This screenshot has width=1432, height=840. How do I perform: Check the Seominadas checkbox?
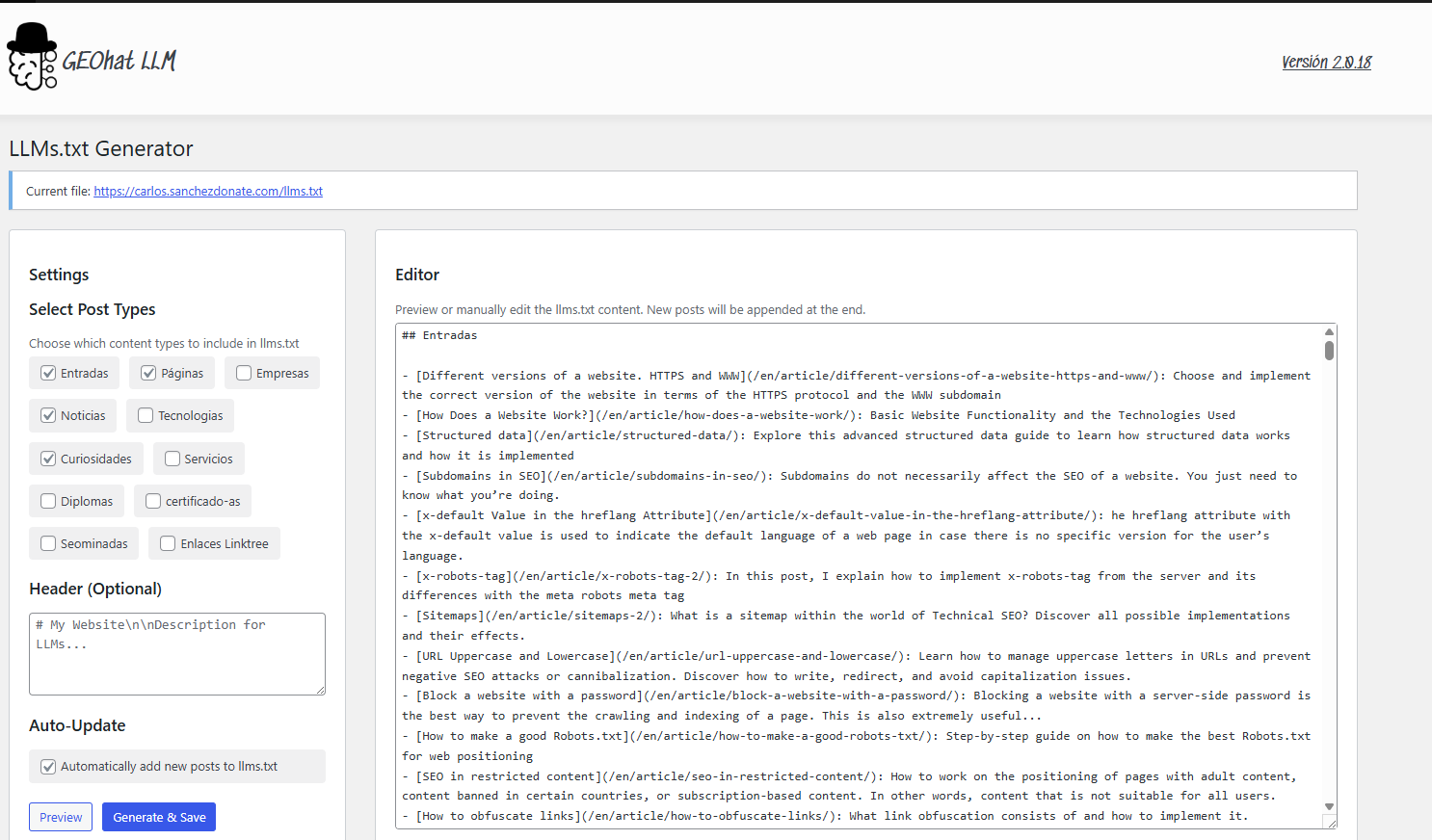[46, 543]
